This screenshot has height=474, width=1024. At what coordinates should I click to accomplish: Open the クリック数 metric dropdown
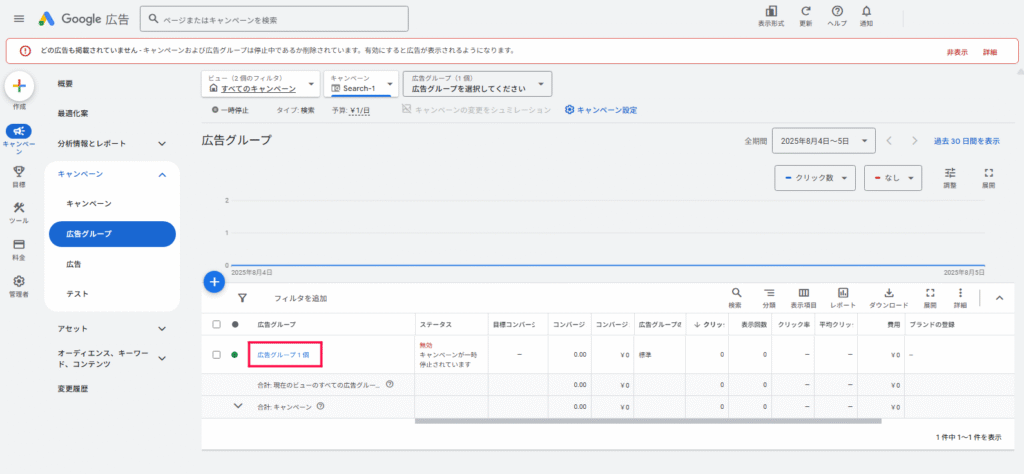click(815, 178)
